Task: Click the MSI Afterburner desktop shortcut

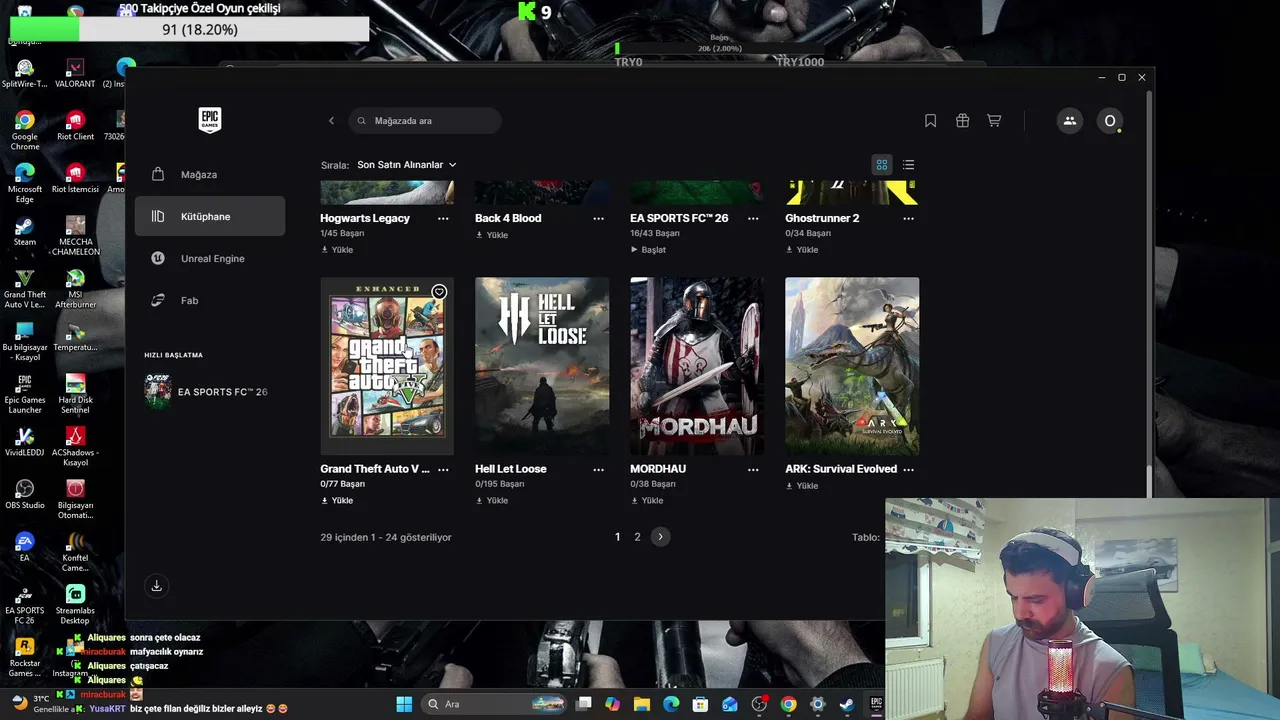Action: point(75,289)
